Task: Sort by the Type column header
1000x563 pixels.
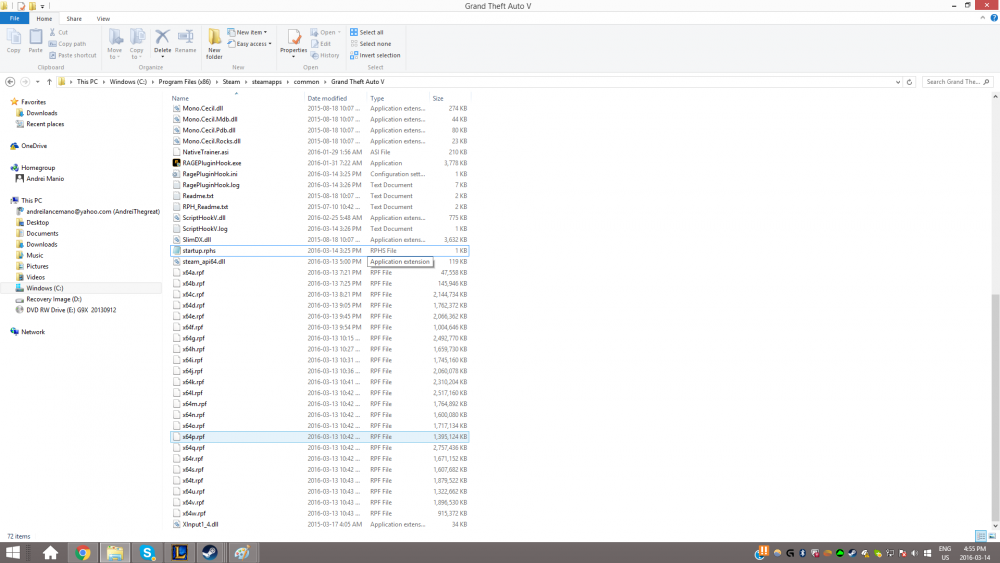Action: coord(399,98)
